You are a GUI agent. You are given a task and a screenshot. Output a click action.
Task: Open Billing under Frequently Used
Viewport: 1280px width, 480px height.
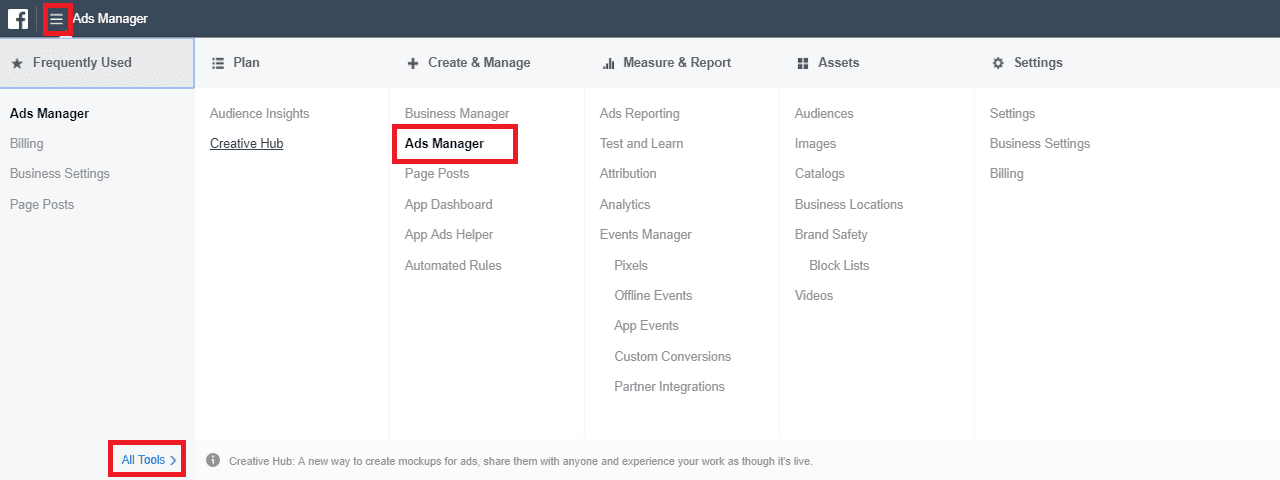[x=27, y=143]
